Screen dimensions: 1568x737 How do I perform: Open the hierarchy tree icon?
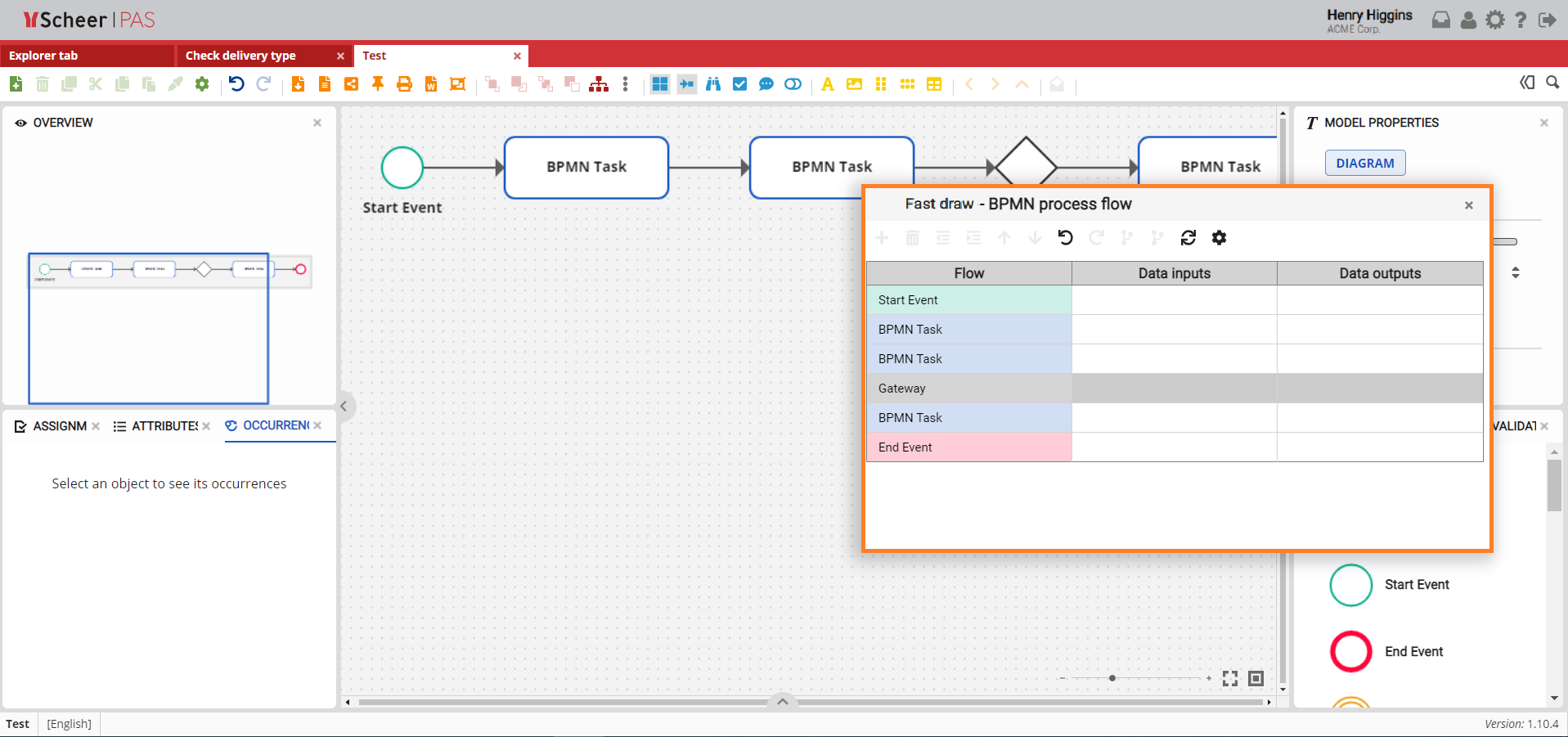[599, 84]
